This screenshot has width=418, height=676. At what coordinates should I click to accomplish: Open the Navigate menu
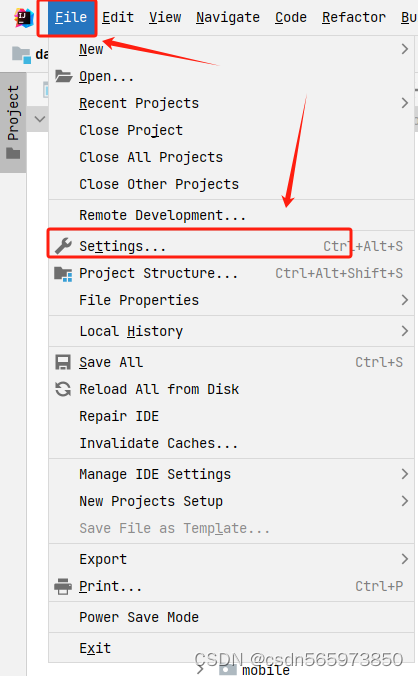tap(228, 17)
